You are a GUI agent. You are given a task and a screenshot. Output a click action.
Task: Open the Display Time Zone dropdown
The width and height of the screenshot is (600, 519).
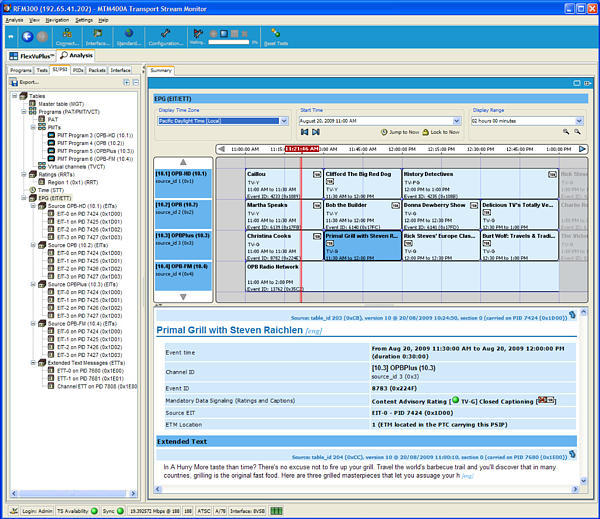click(283, 120)
